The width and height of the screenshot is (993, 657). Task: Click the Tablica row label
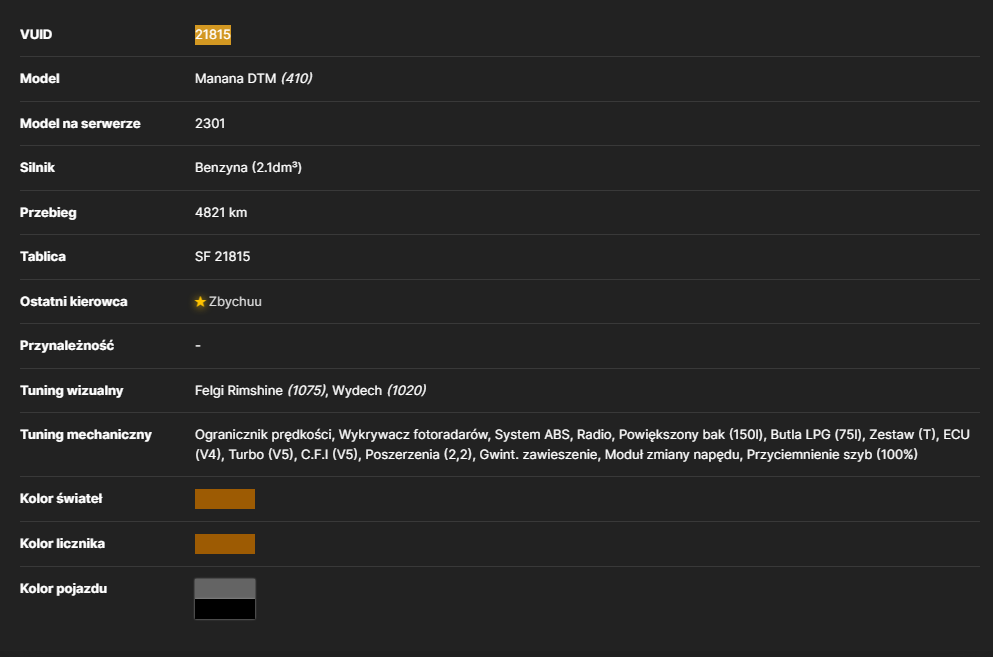pyautogui.click(x=43, y=257)
